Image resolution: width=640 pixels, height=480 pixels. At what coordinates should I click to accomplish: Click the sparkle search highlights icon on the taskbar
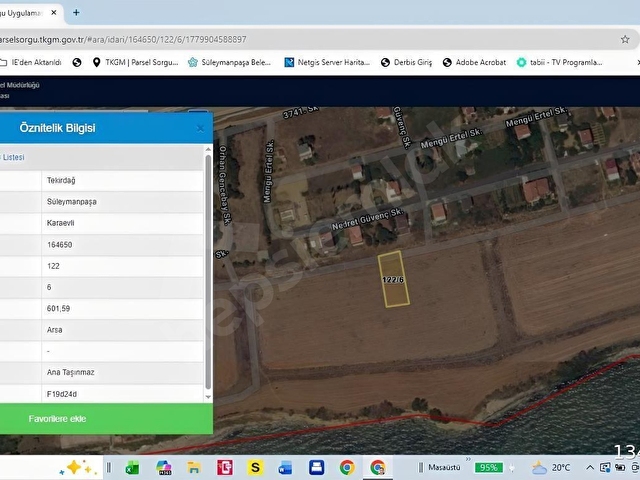[80, 468]
